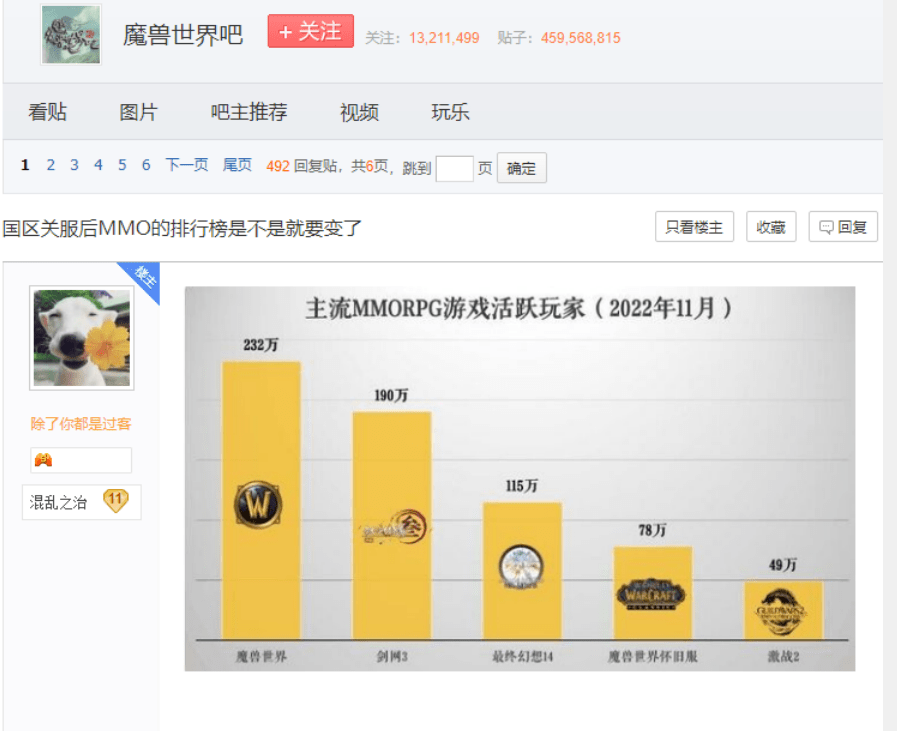
Task: Go to page 3 of the thread
Action: (74, 165)
